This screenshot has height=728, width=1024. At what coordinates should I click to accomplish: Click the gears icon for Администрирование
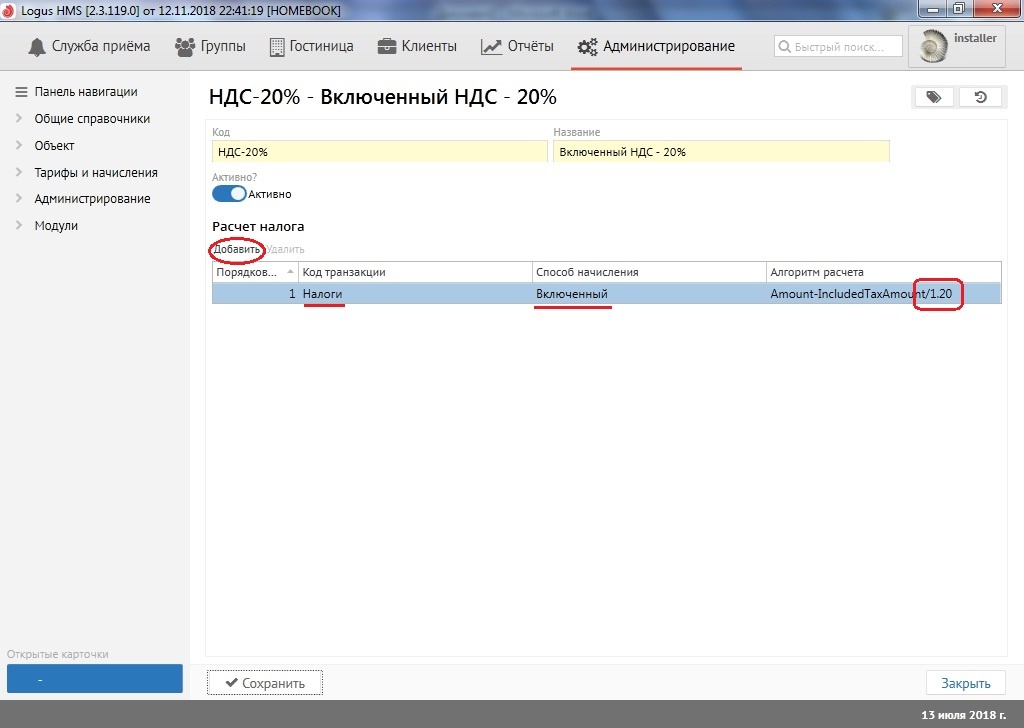(x=587, y=47)
